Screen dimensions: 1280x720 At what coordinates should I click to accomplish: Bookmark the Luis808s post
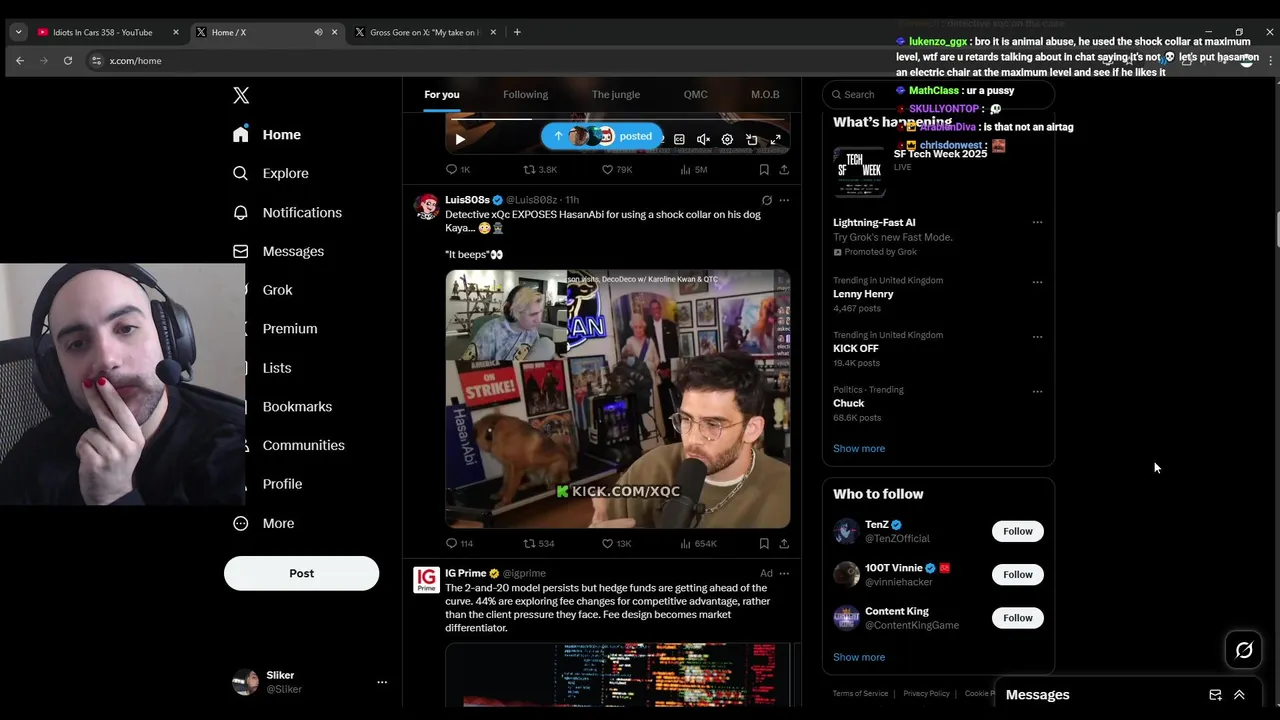(x=764, y=544)
